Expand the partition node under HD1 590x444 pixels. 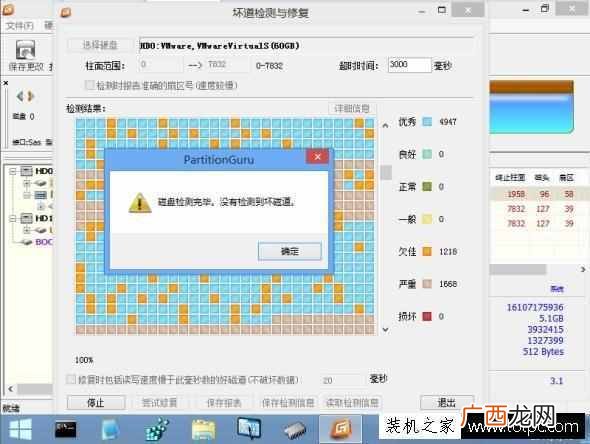27,230
